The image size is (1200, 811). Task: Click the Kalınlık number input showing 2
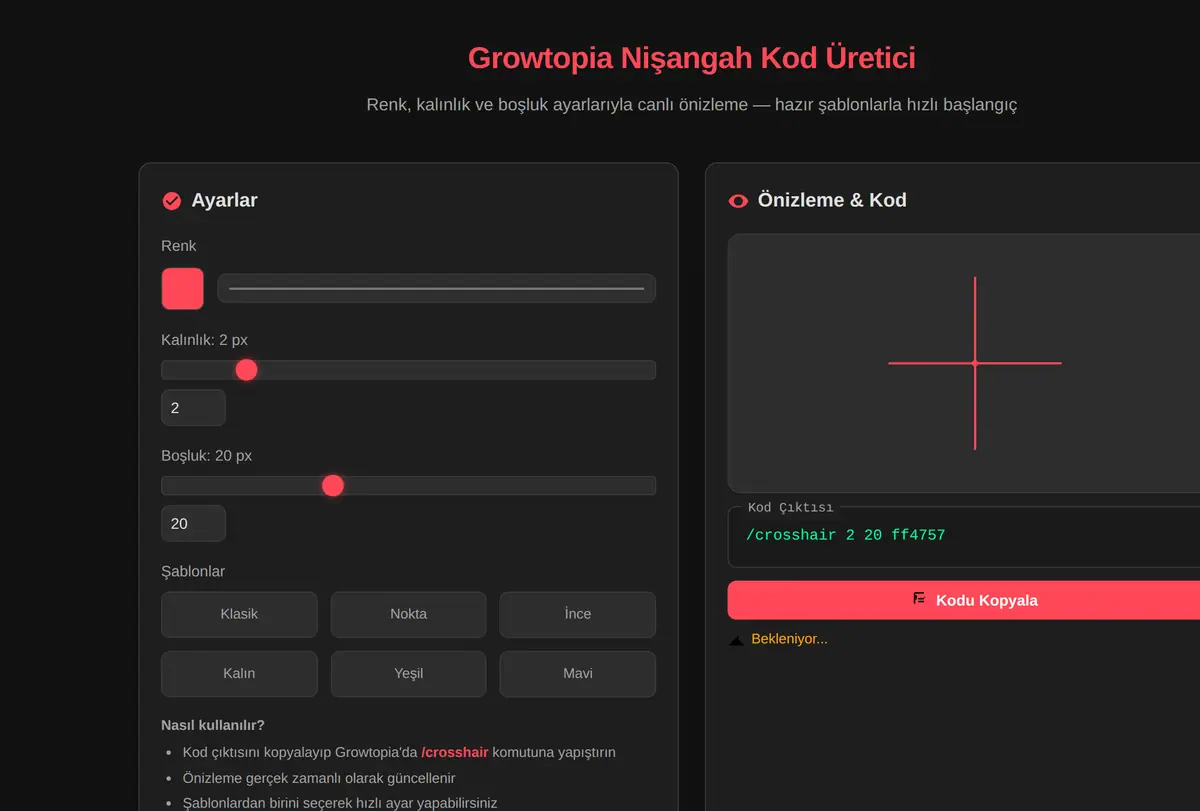coord(193,408)
